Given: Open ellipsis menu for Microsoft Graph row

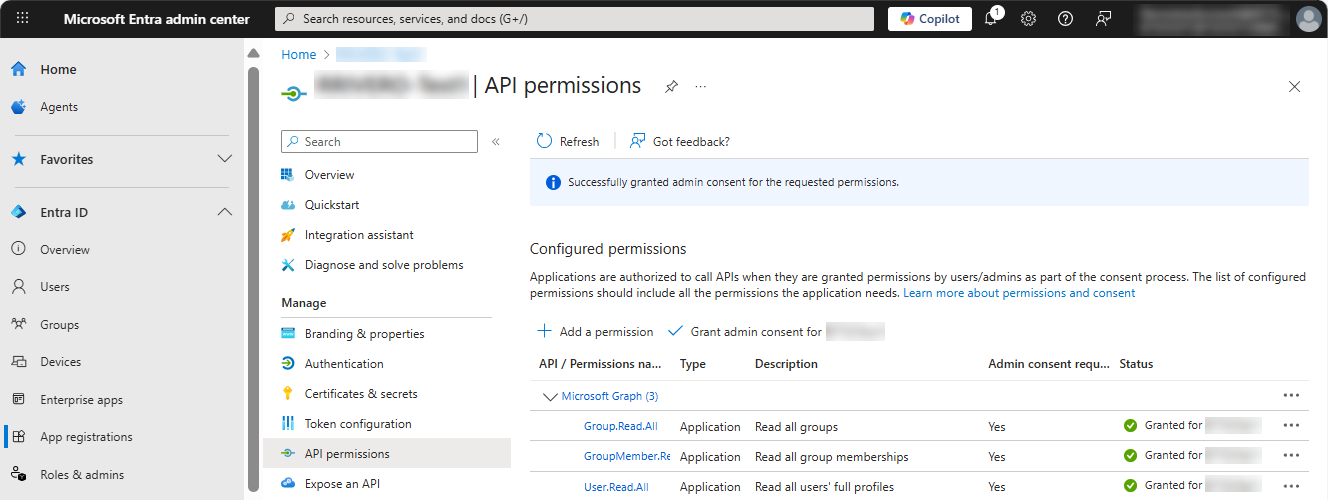Looking at the screenshot, I should (1291, 396).
